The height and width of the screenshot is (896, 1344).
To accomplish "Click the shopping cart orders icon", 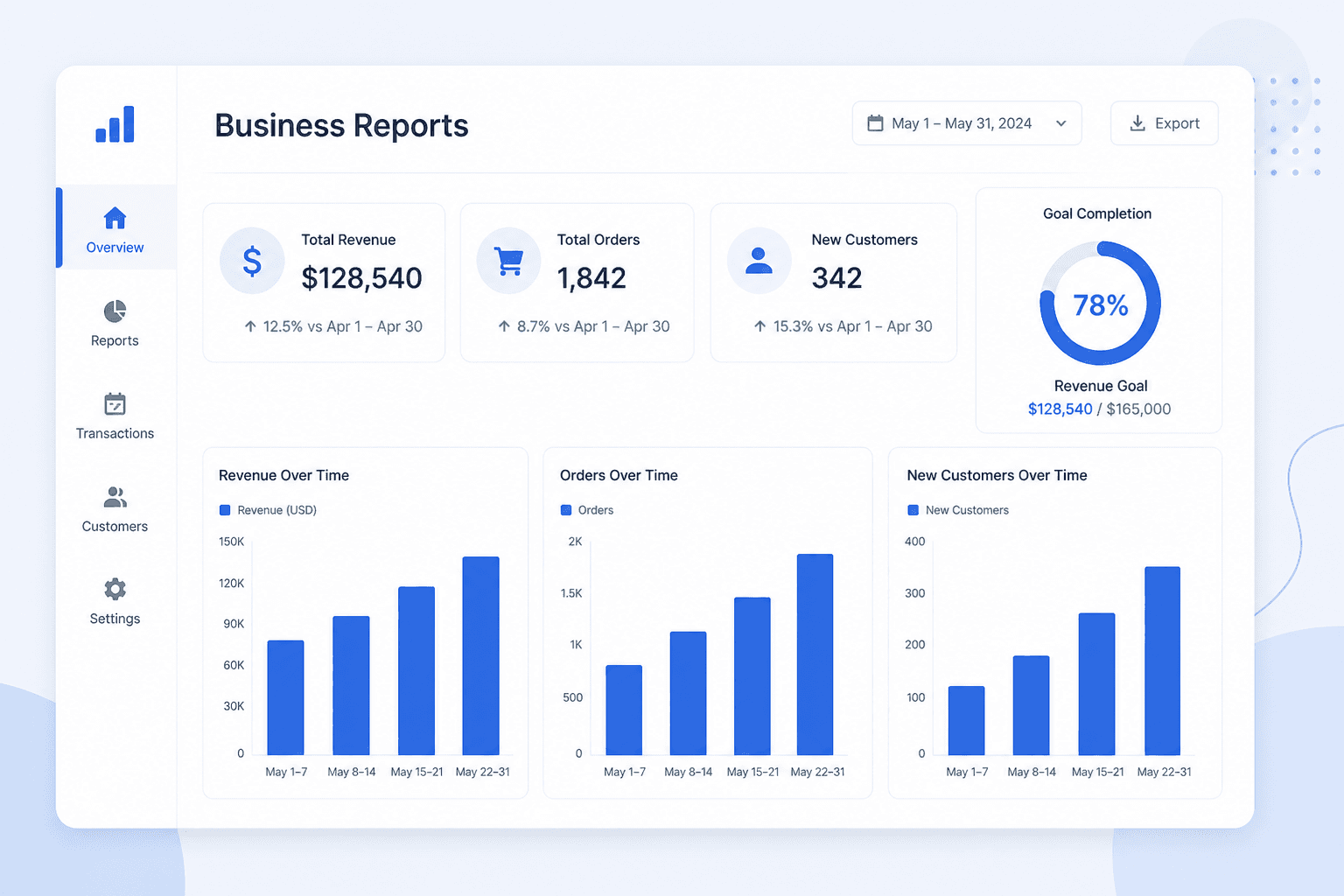I will click(x=508, y=261).
